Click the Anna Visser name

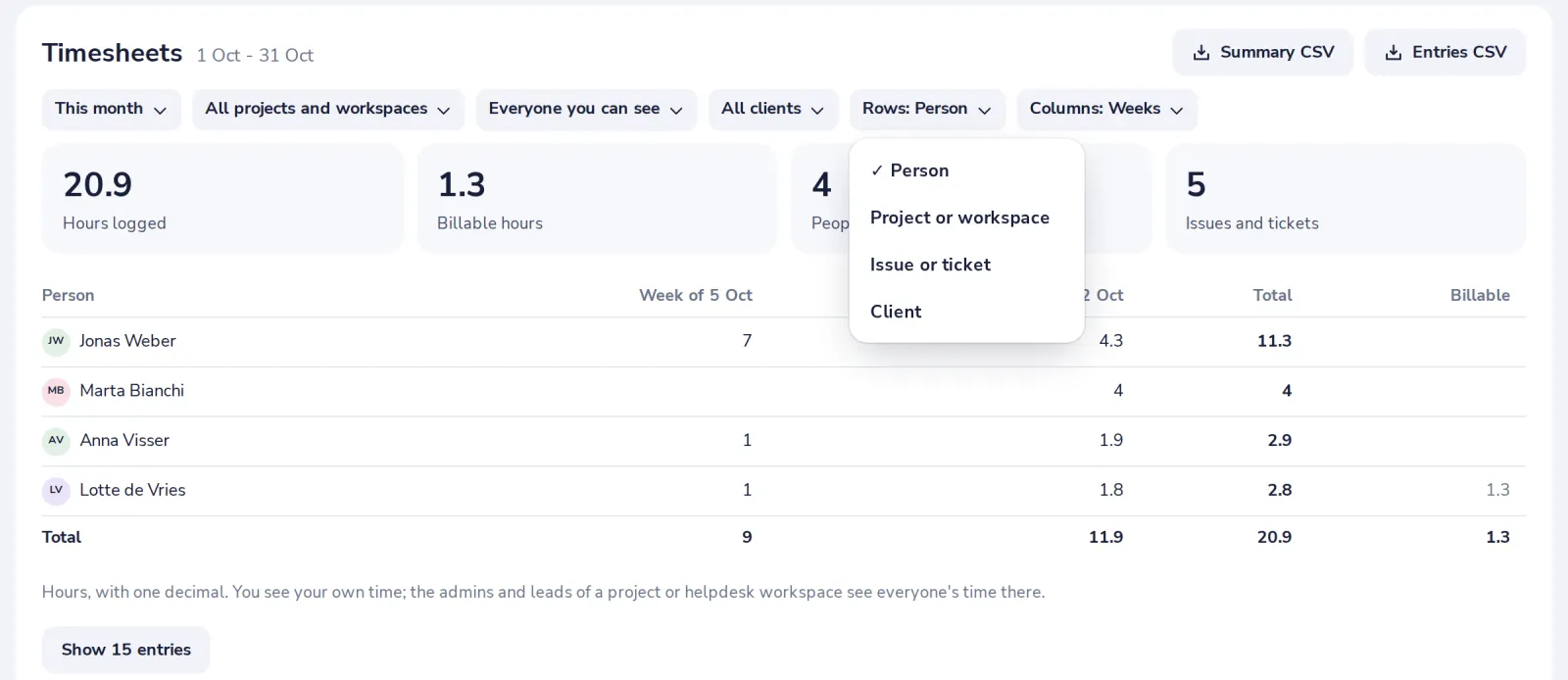tap(124, 441)
